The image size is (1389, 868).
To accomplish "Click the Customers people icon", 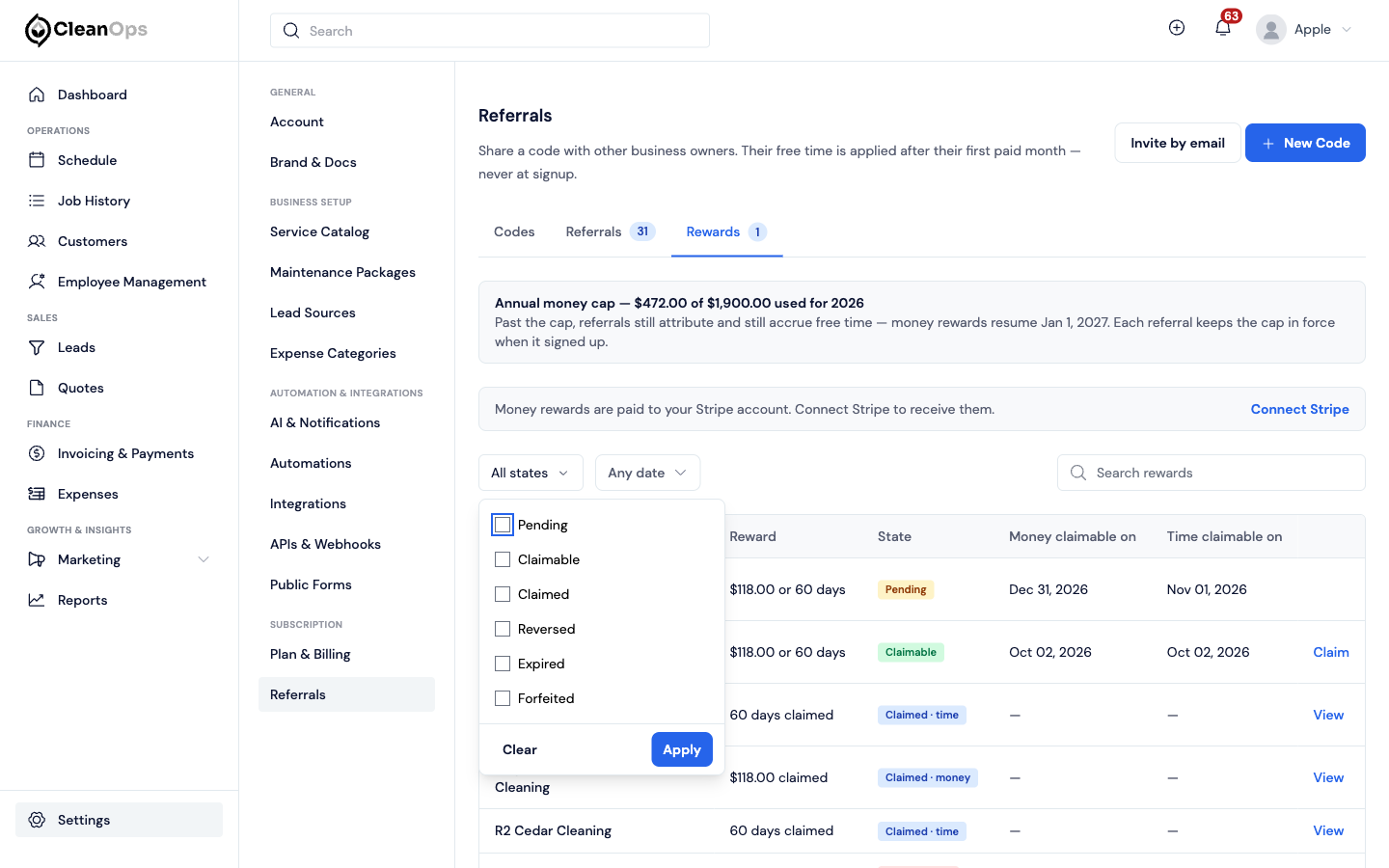I will coord(37,241).
